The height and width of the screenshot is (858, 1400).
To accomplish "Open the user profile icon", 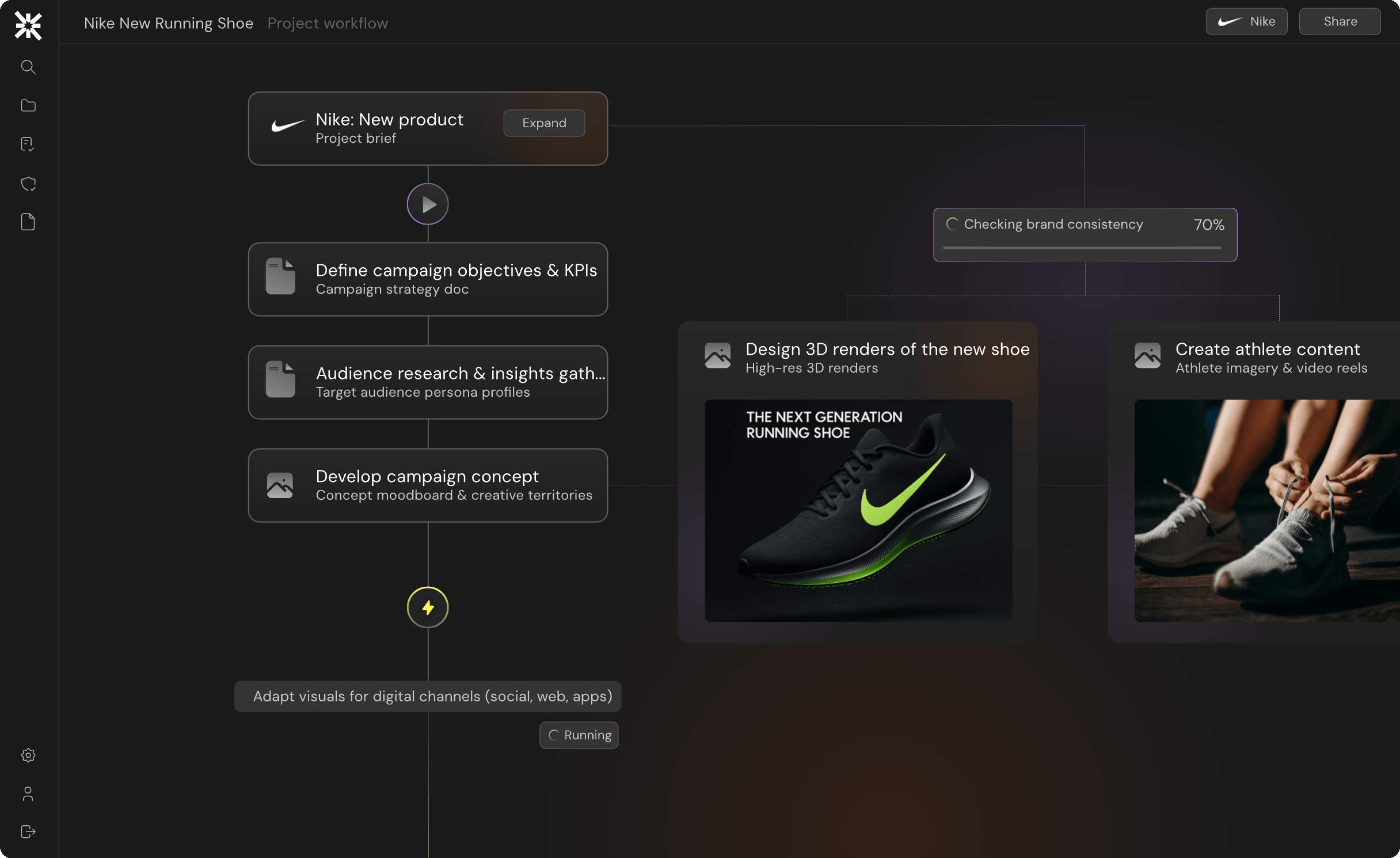I will click(28, 794).
